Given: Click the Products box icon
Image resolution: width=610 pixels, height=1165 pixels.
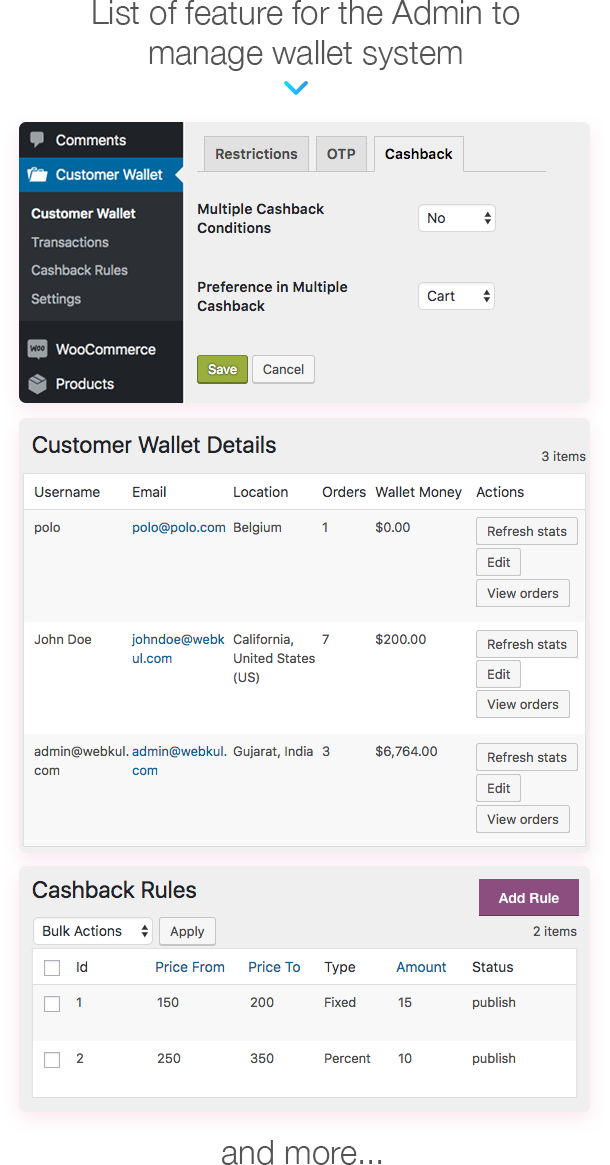Looking at the screenshot, I should pos(37,383).
